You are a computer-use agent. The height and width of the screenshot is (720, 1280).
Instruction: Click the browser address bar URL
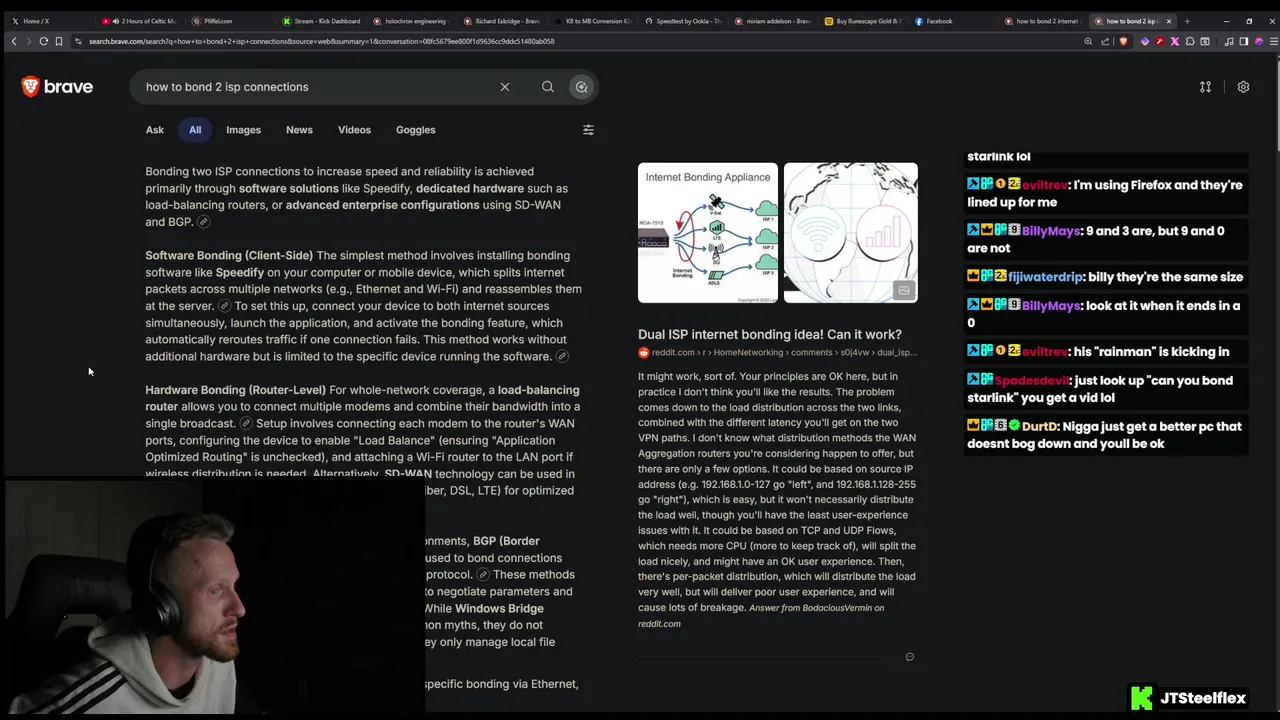(x=321, y=41)
